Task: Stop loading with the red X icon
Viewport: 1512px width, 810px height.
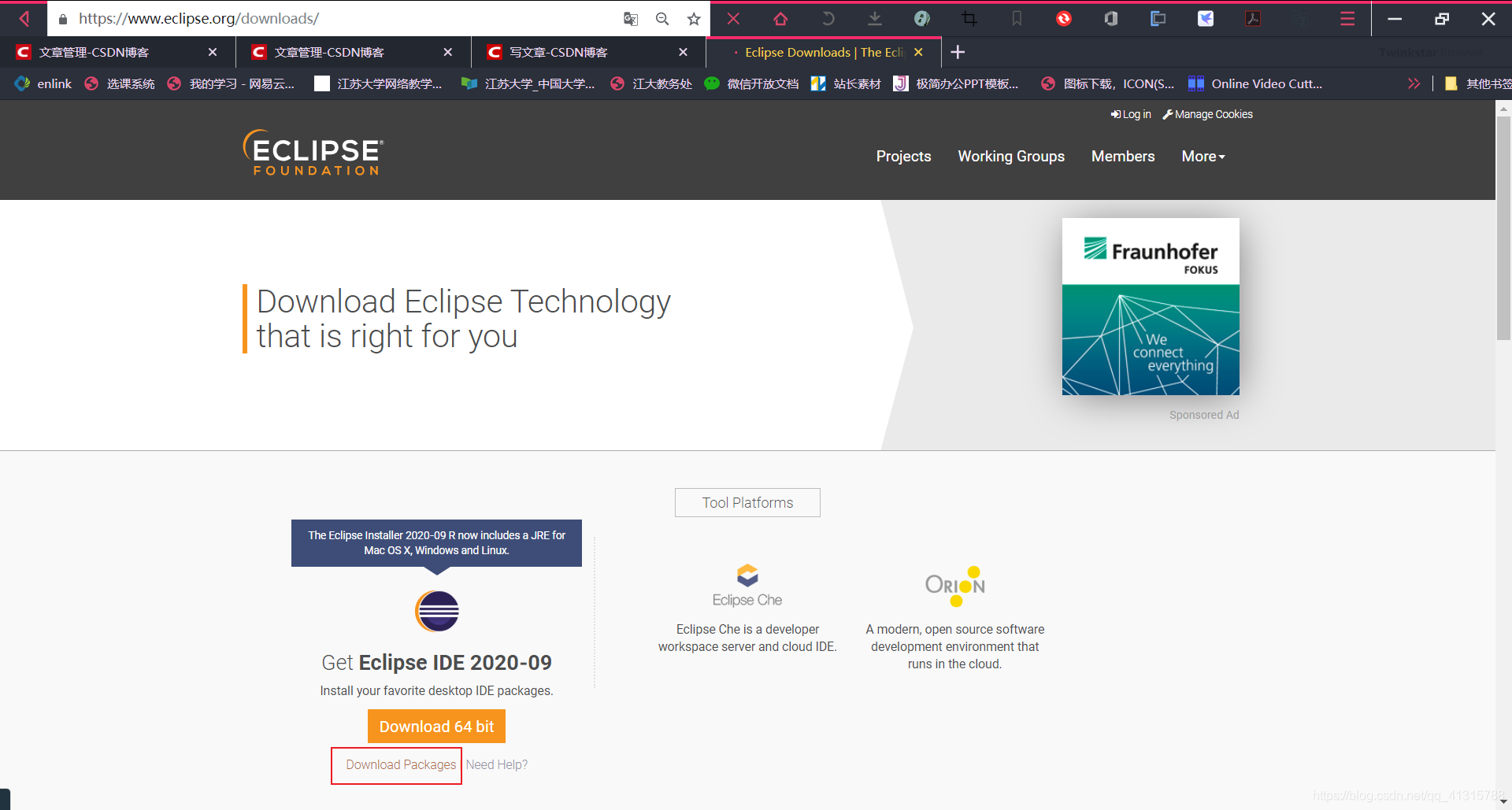Action: (x=733, y=18)
